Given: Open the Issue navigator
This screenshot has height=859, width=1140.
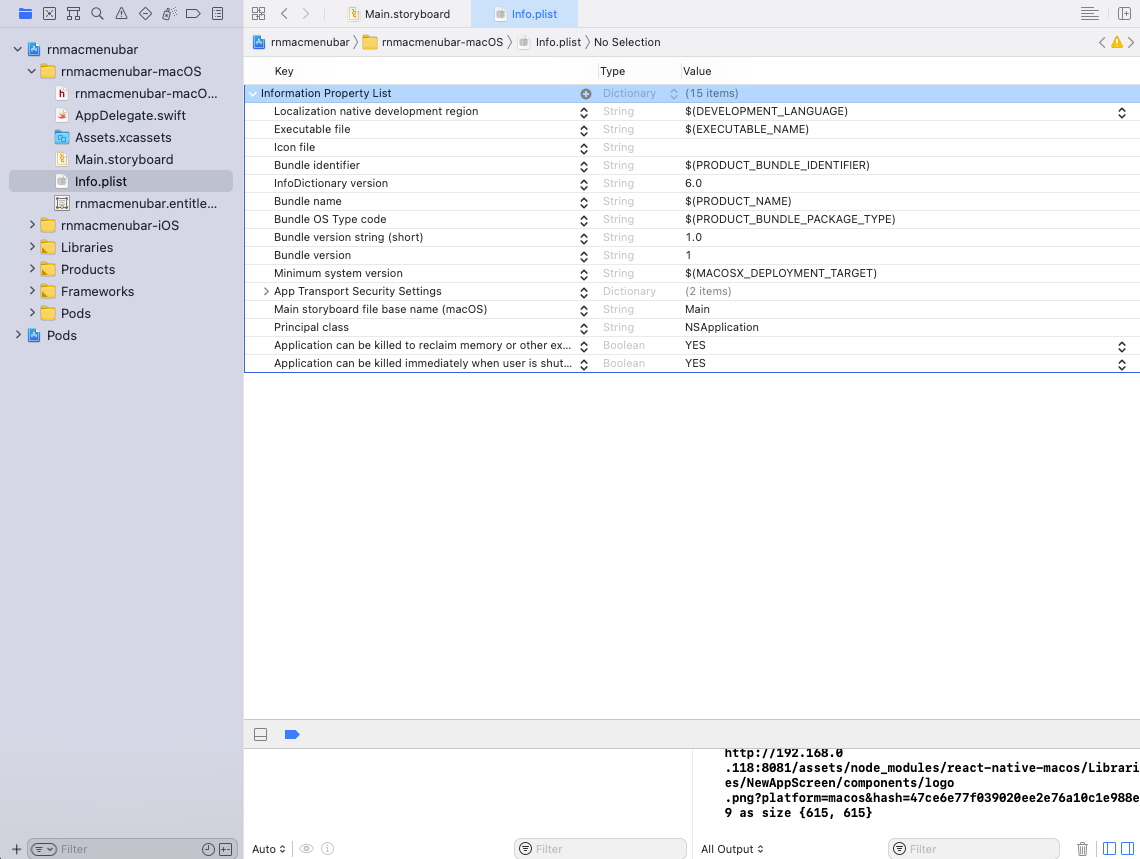Looking at the screenshot, I should click(x=121, y=13).
